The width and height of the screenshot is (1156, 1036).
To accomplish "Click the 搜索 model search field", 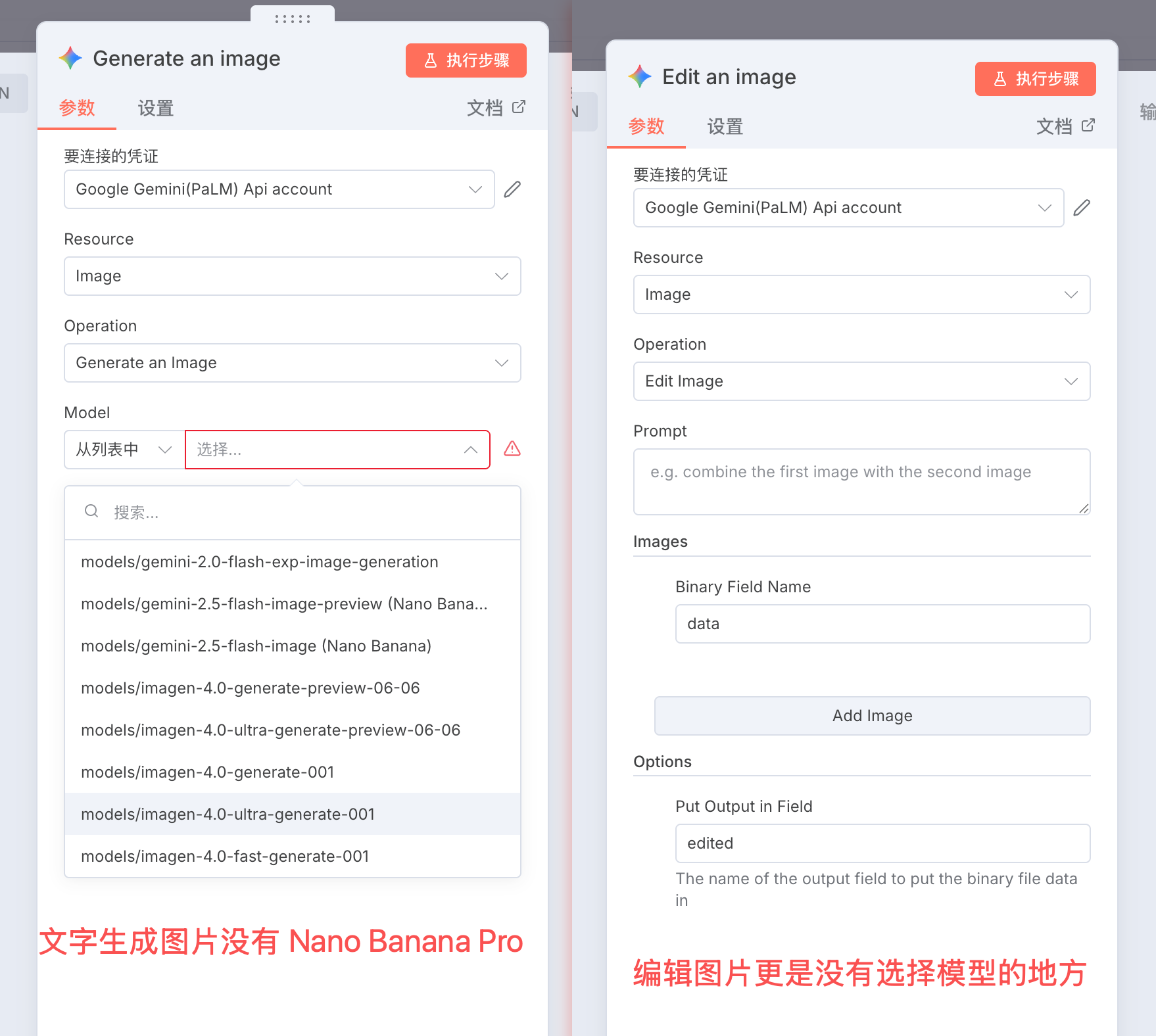I will 293,513.
